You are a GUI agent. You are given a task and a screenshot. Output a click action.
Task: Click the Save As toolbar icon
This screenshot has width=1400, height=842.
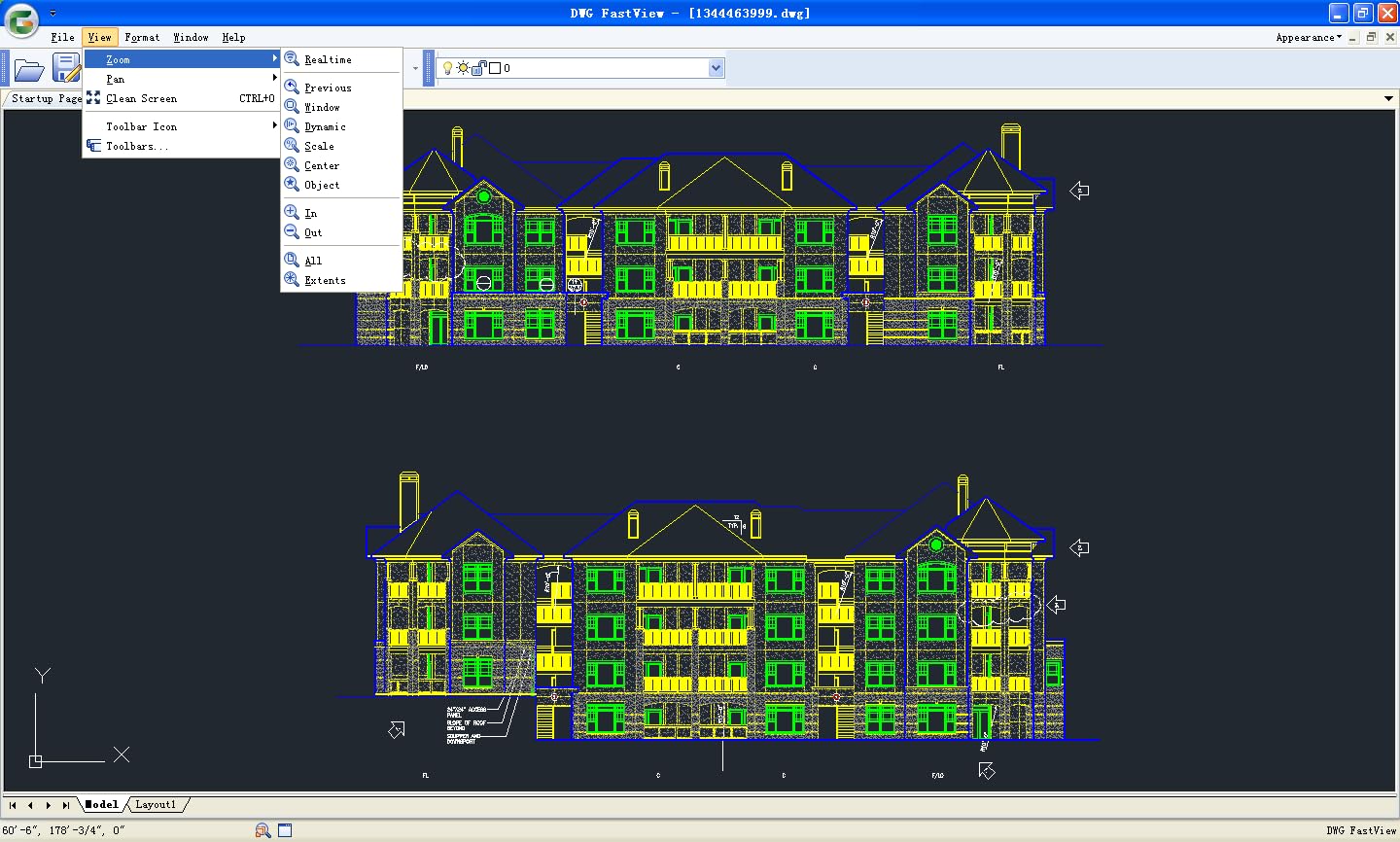click(x=66, y=68)
